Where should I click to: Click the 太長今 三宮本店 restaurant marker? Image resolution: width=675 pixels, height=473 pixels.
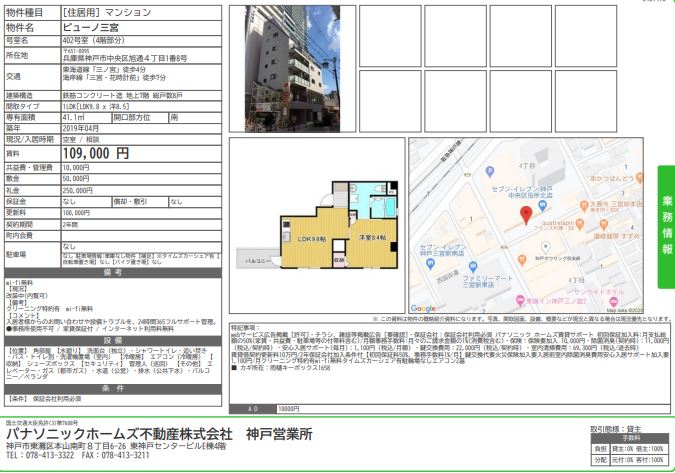(x=584, y=206)
